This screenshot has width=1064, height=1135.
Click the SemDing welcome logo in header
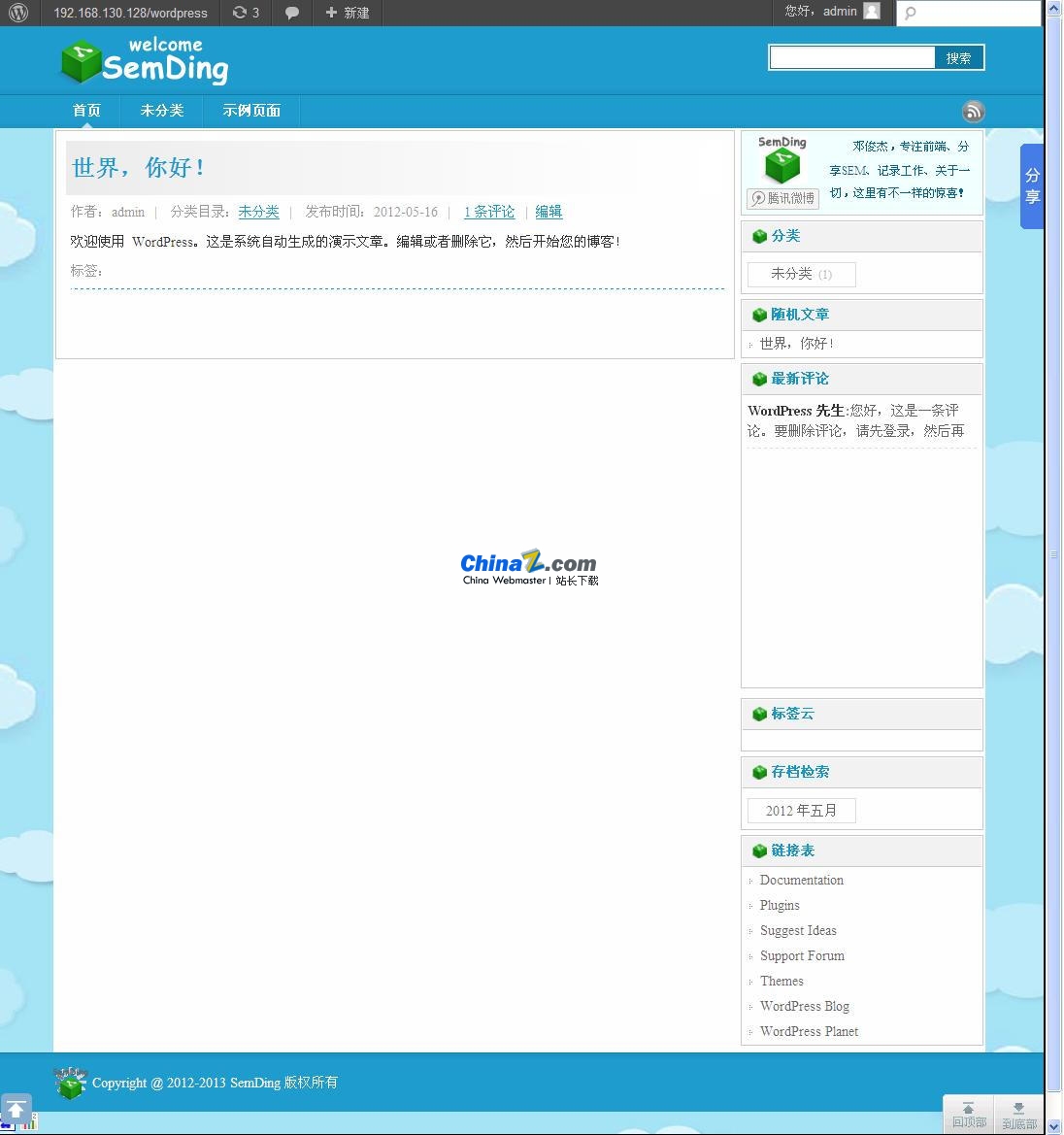click(146, 60)
